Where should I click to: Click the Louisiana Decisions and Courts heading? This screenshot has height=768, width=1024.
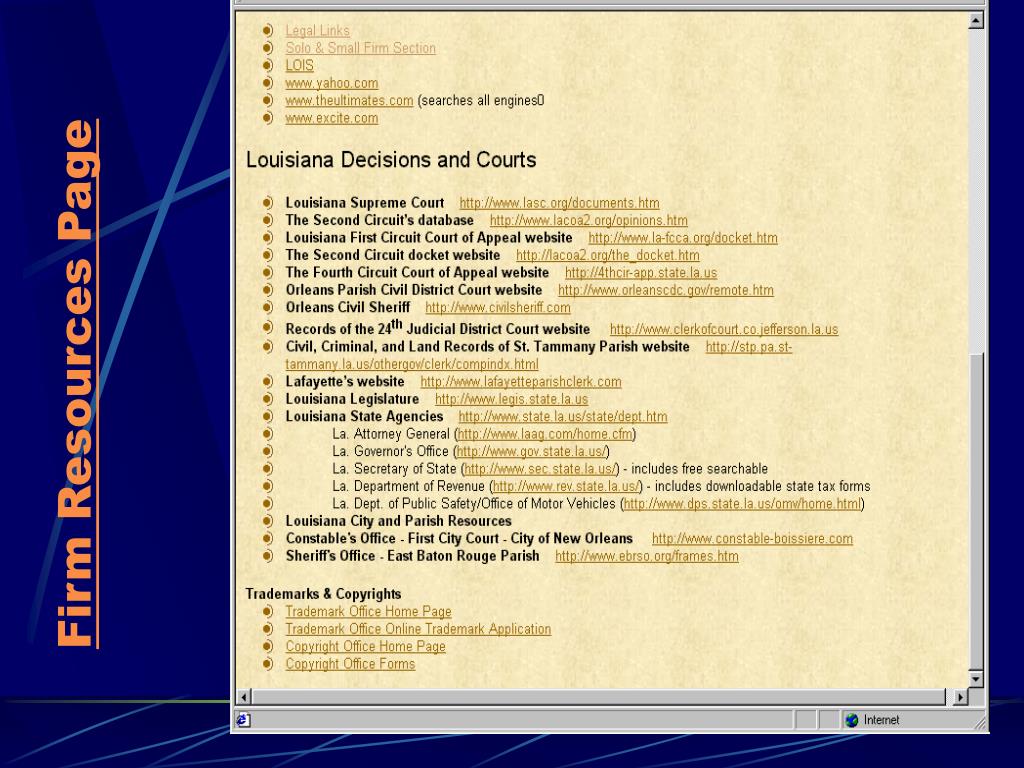point(391,160)
